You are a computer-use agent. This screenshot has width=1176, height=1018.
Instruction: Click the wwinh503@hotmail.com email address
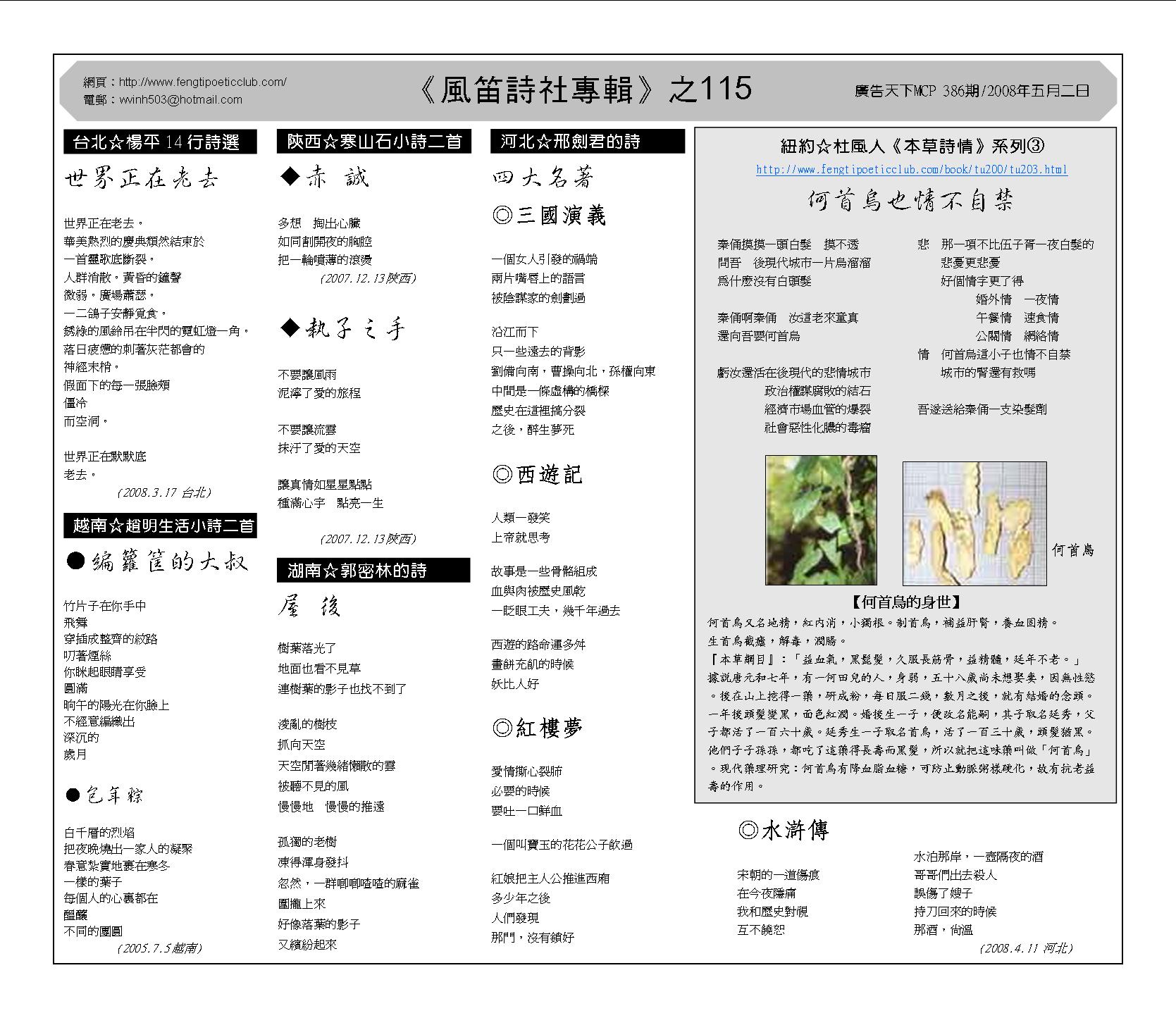180,100
